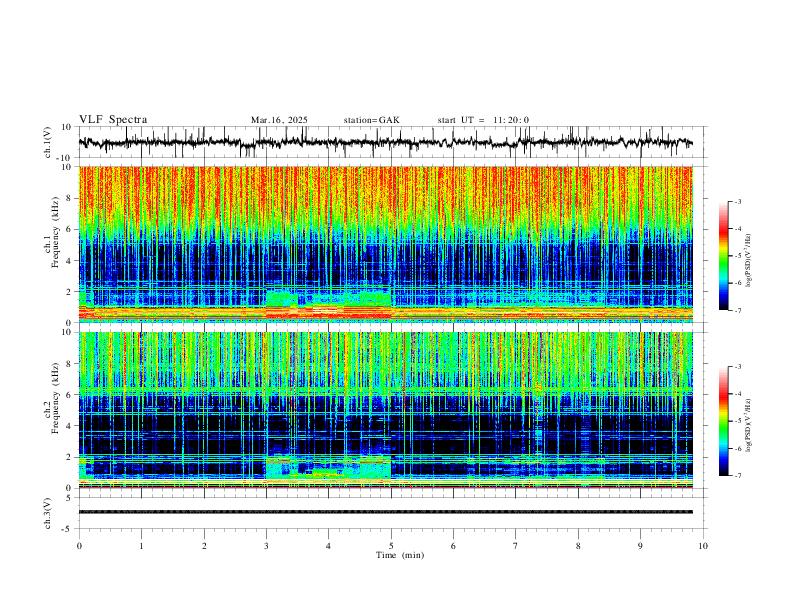
Task: Click the cyan 3–5 min burst in ch.2 spectrogram
Action: tap(328, 467)
